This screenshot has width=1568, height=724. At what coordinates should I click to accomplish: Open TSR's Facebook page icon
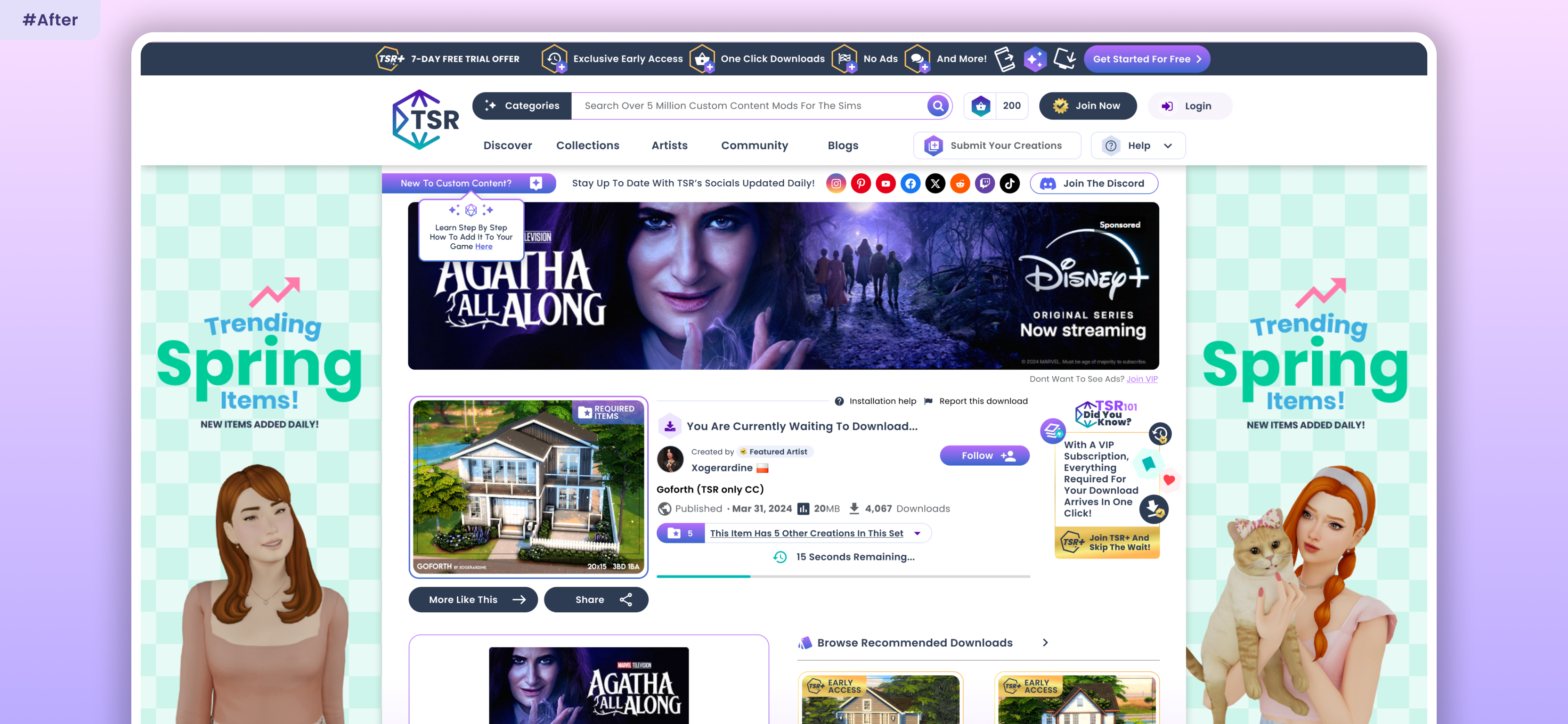[x=911, y=183]
